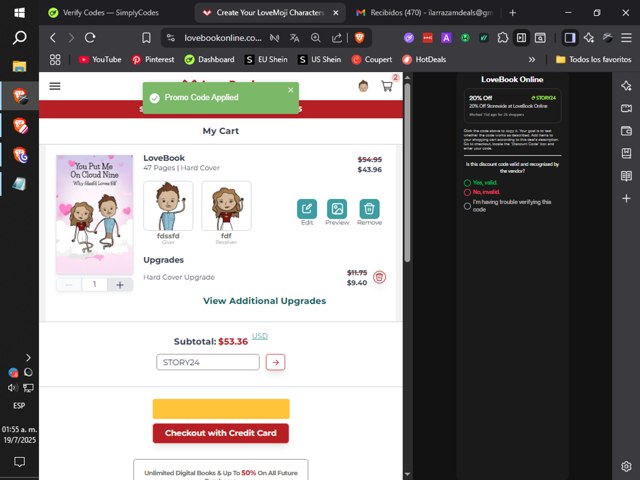Select fdssfd giver character thumbnail

click(168, 206)
